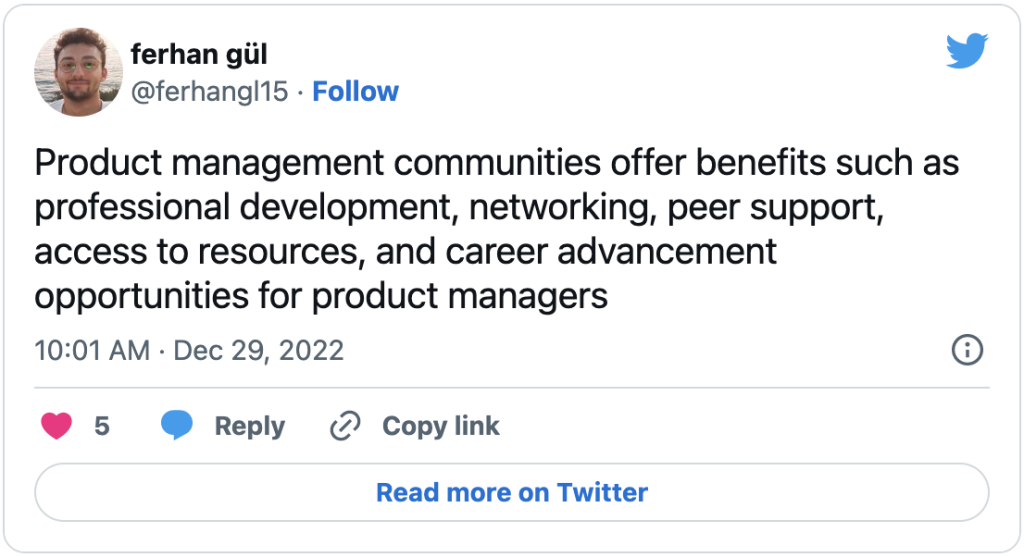Click the line 'access to resources, and career advancement'
The height and width of the screenshot is (557, 1024).
pyautogui.click(x=406, y=251)
